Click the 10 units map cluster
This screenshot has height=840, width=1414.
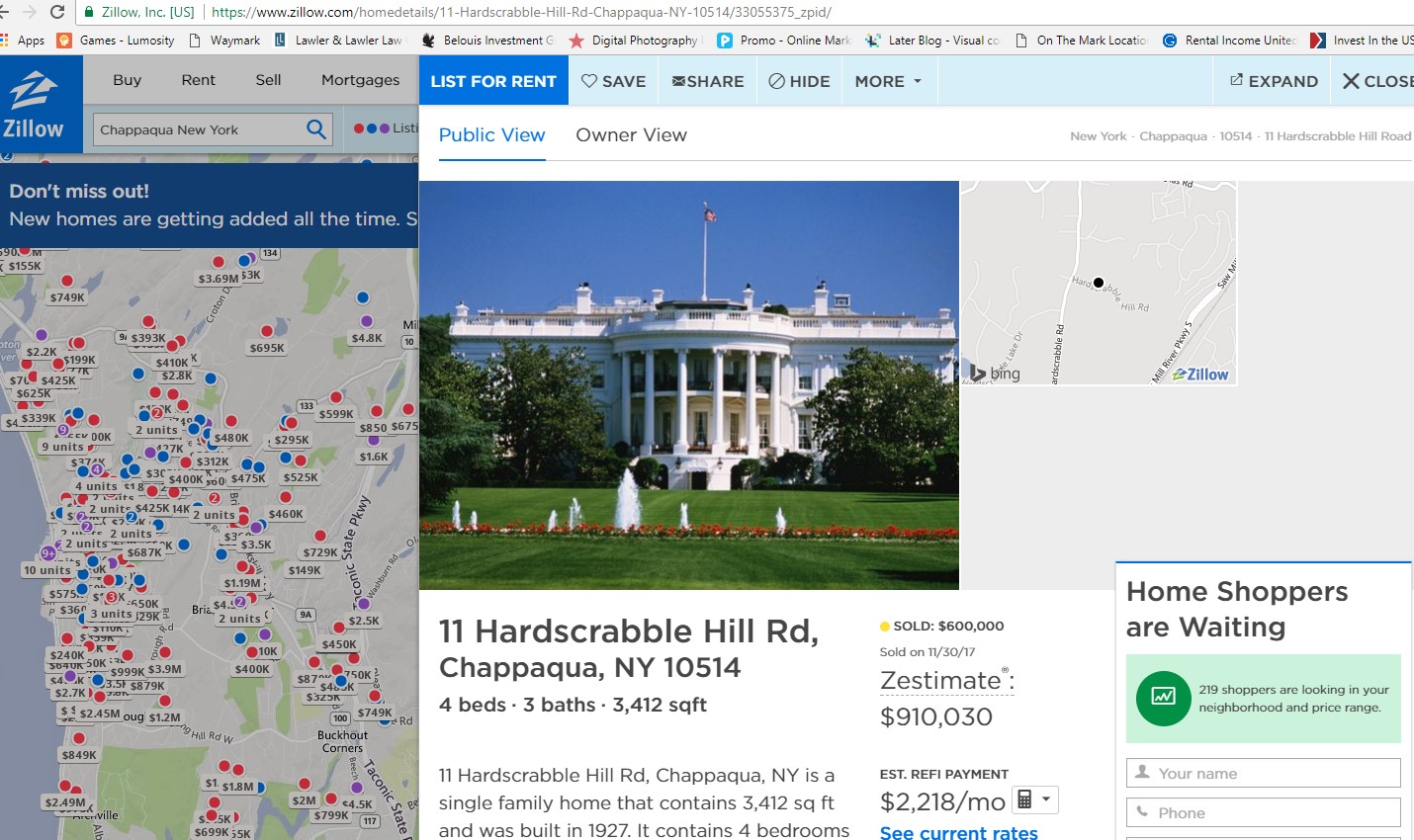(47, 570)
